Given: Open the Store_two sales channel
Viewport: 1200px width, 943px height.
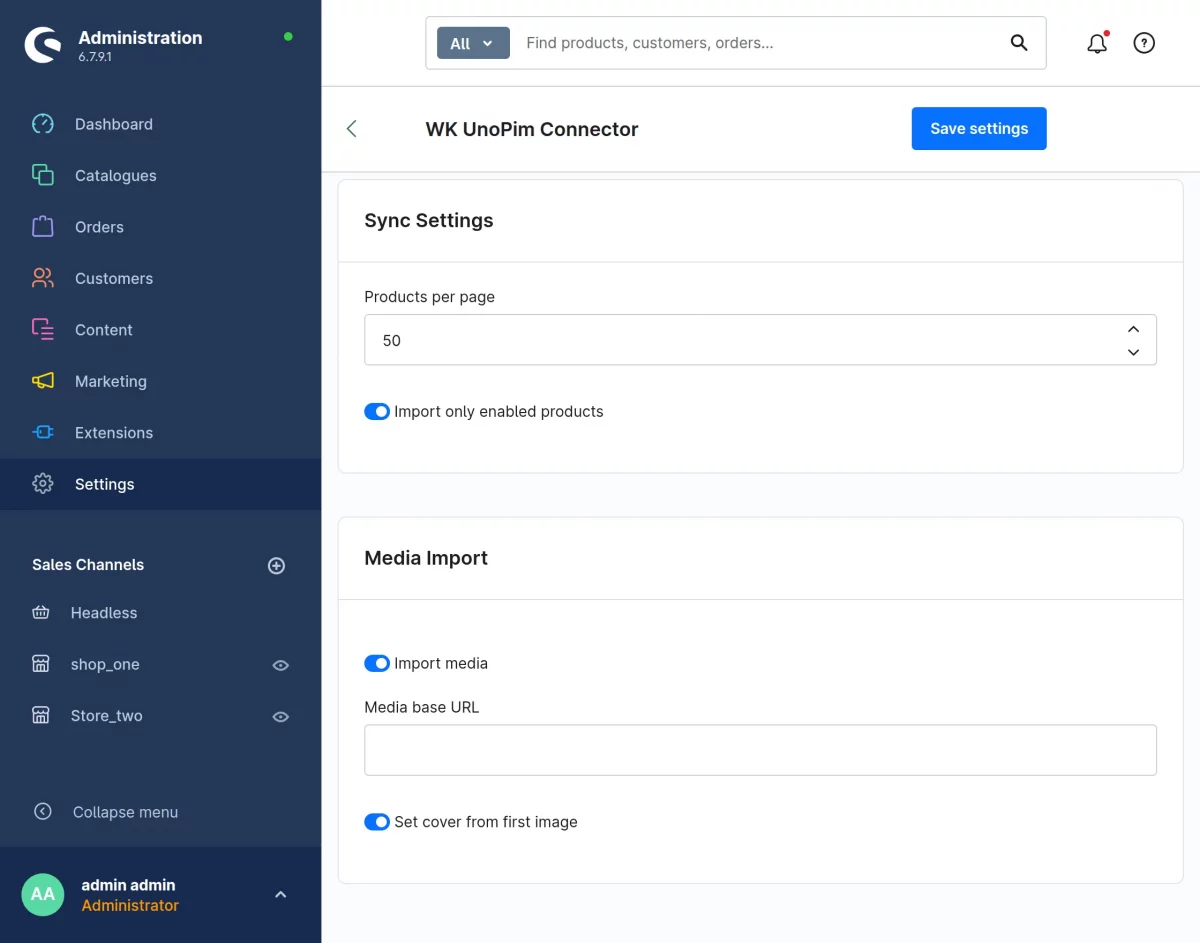Looking at the screenshot, I should [x=107, y=716].
